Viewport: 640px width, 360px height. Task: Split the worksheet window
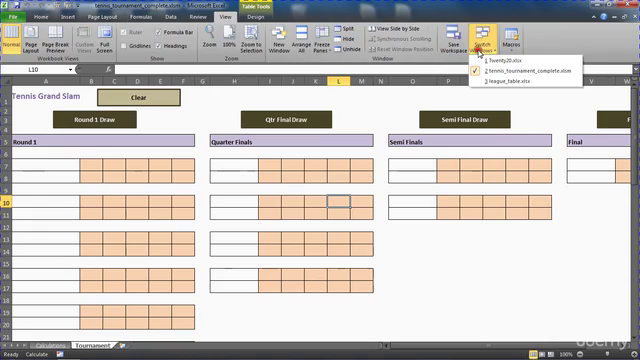pos(344,29)
